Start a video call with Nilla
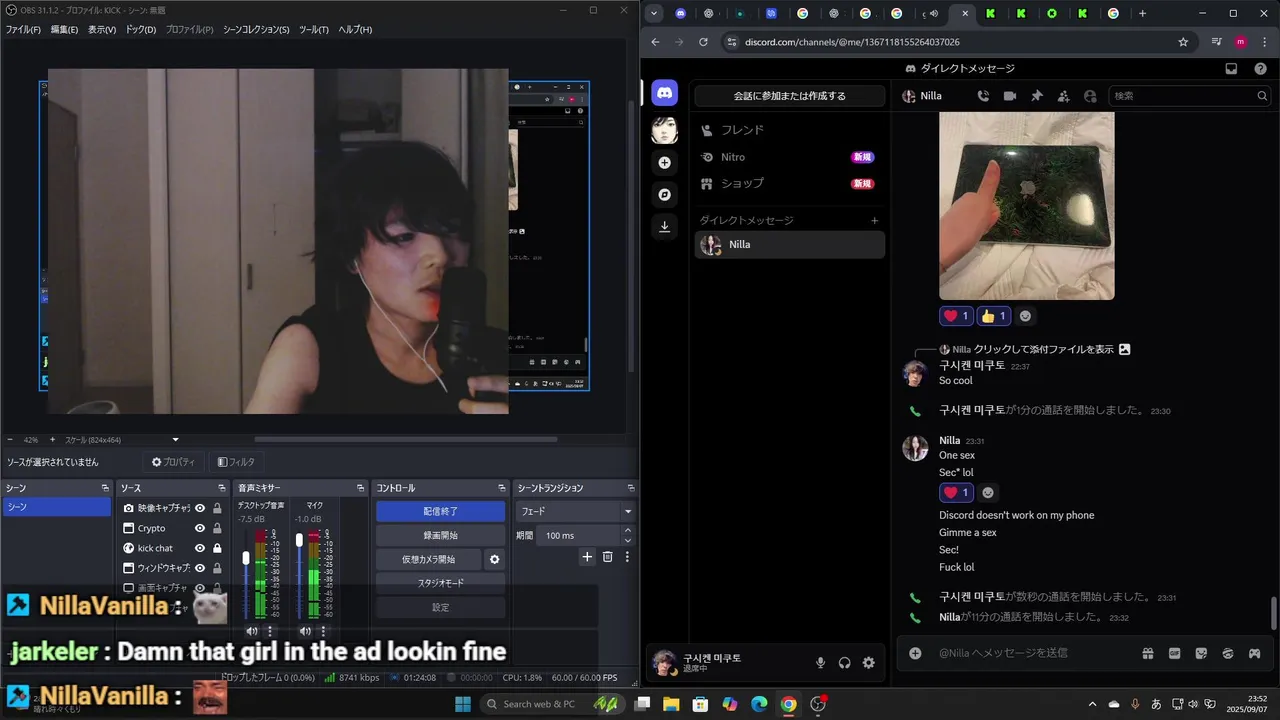The height and width of the screenshot is (720, 1280). [x=1010, y=96]
